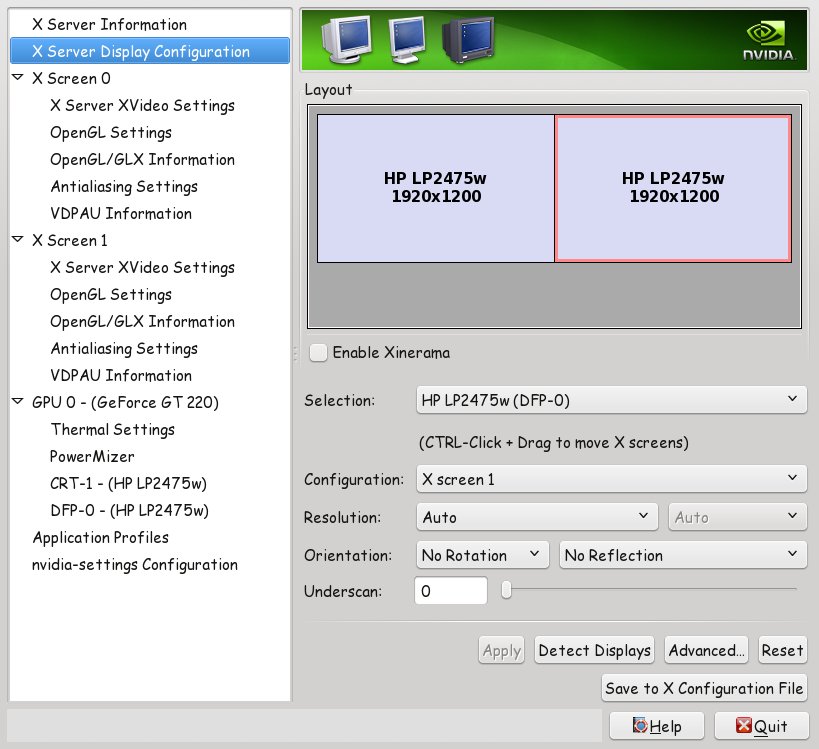
Task: Click the Help button lifebuoy icon
Action: tap(640, 725)
